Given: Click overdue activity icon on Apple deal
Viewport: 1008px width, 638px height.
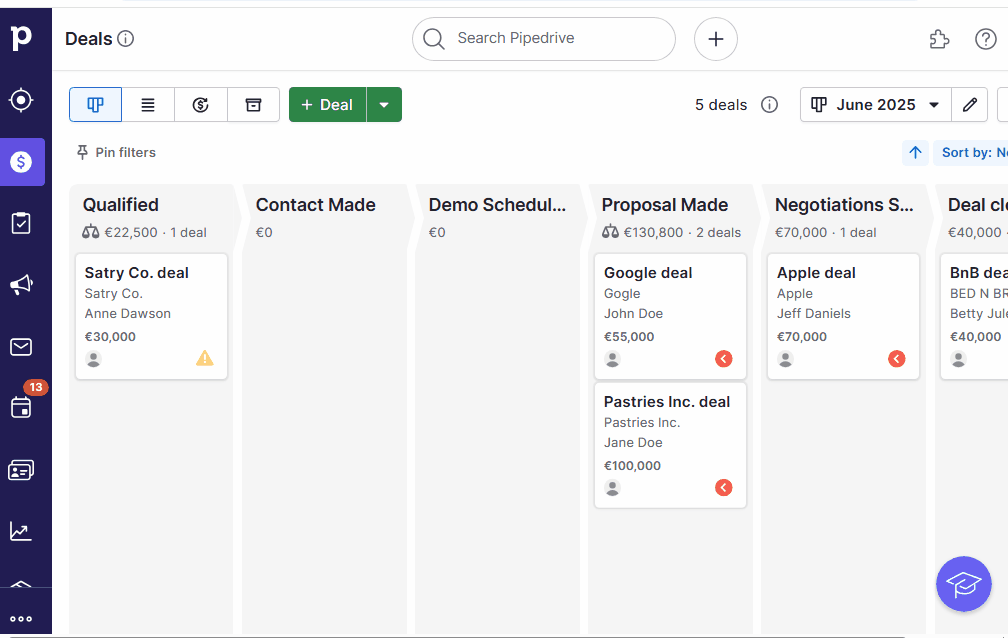Looking at the screenshot, I should pos(897,359).
